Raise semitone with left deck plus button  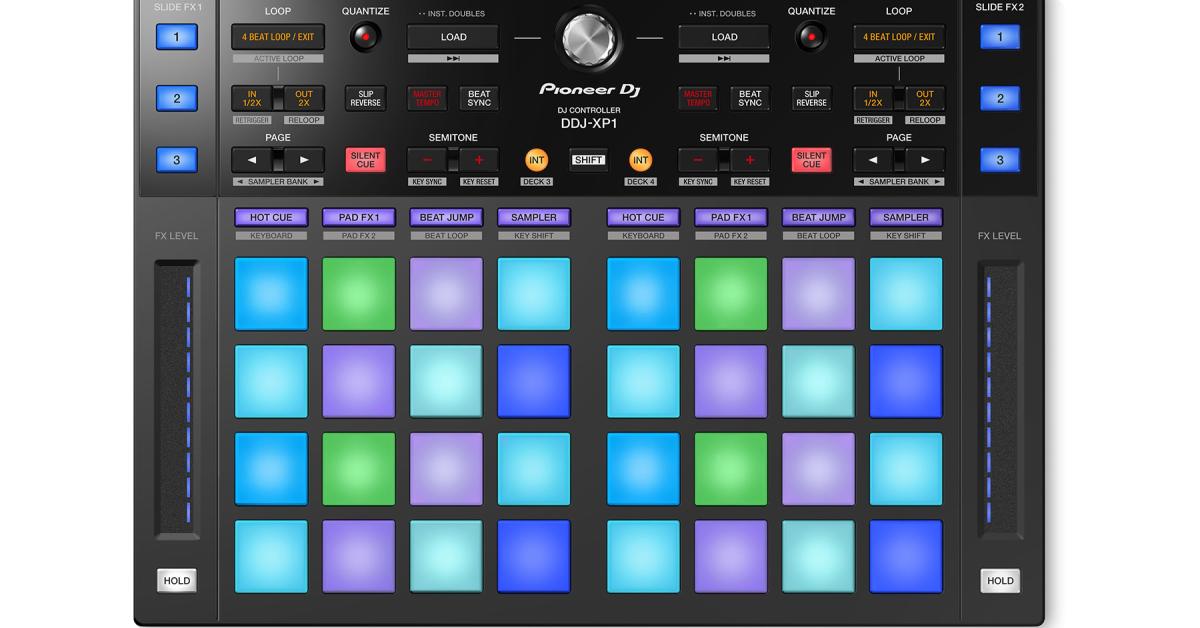point(479,160)
